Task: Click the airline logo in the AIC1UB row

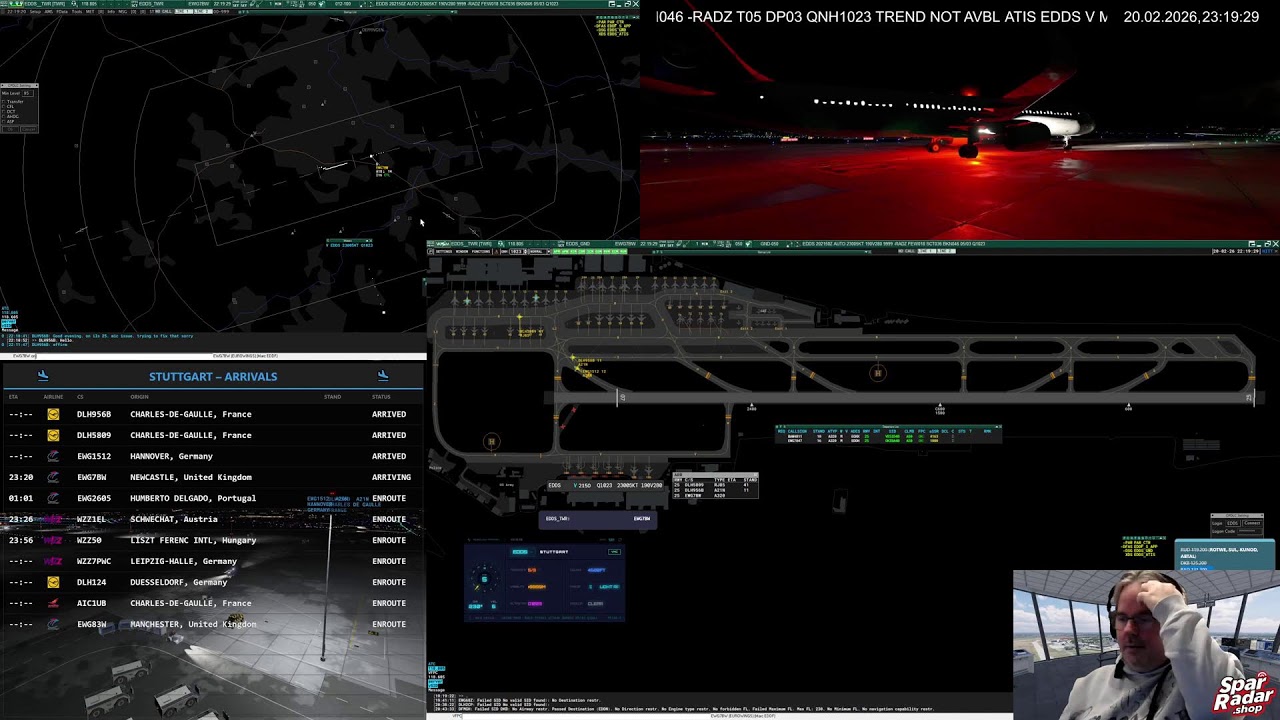Action: (x=53, y=603)
